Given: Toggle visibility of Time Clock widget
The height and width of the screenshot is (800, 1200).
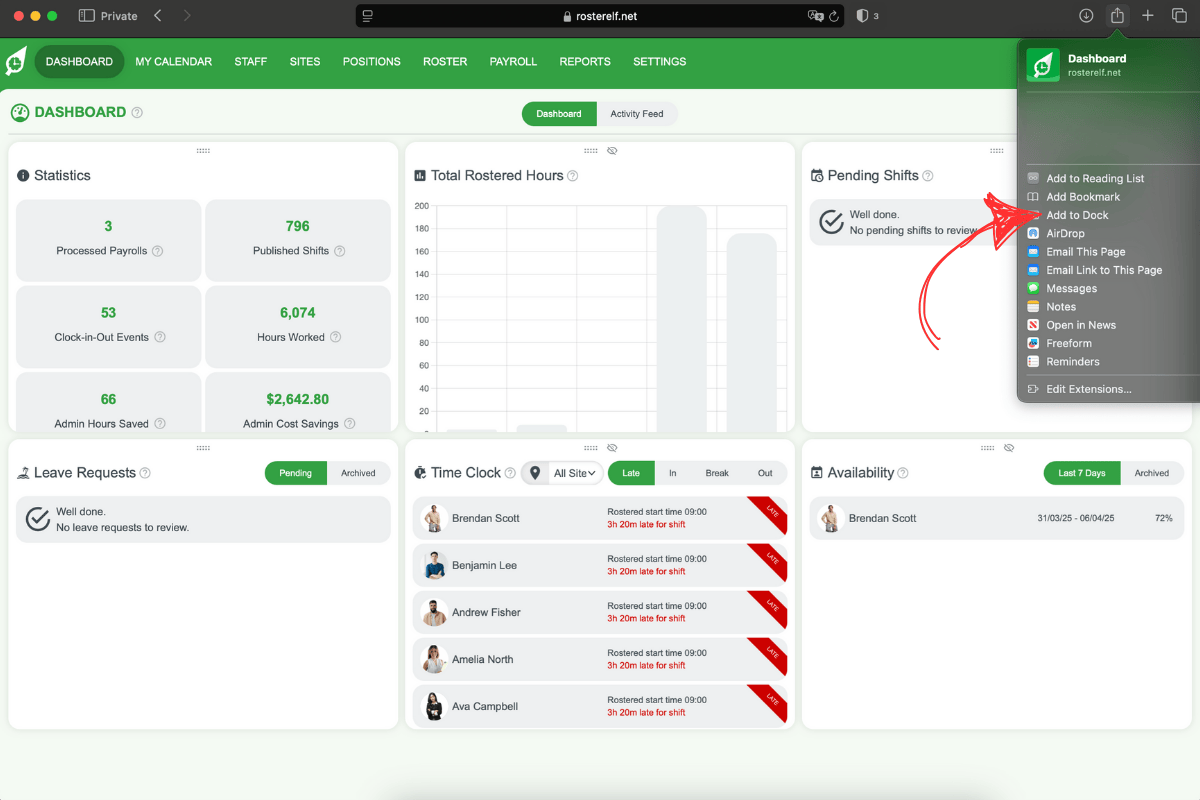Looking at the screenshot, I should [x=612, y=448].
